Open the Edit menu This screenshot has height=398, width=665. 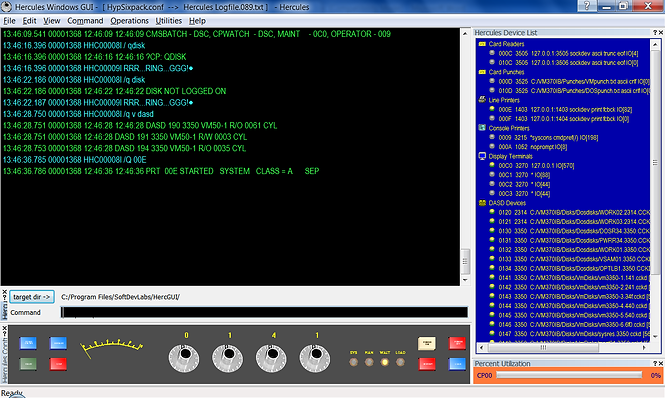pos(29,21)
